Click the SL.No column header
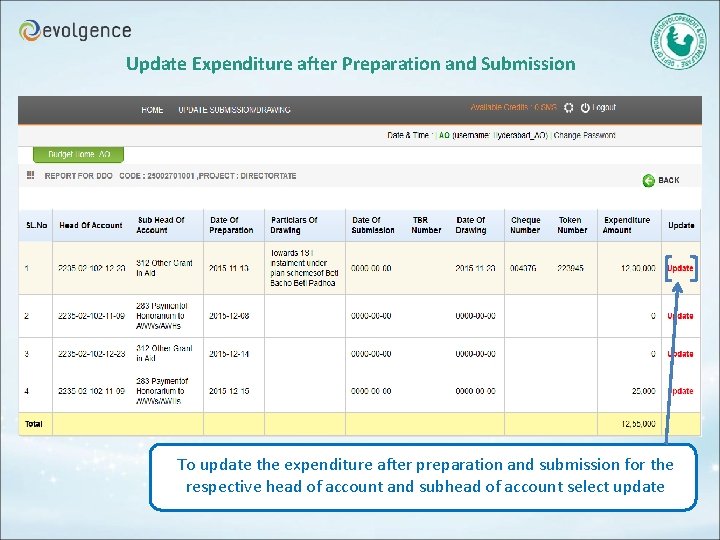This screenshot has height=540, width=720. [37, 225]
